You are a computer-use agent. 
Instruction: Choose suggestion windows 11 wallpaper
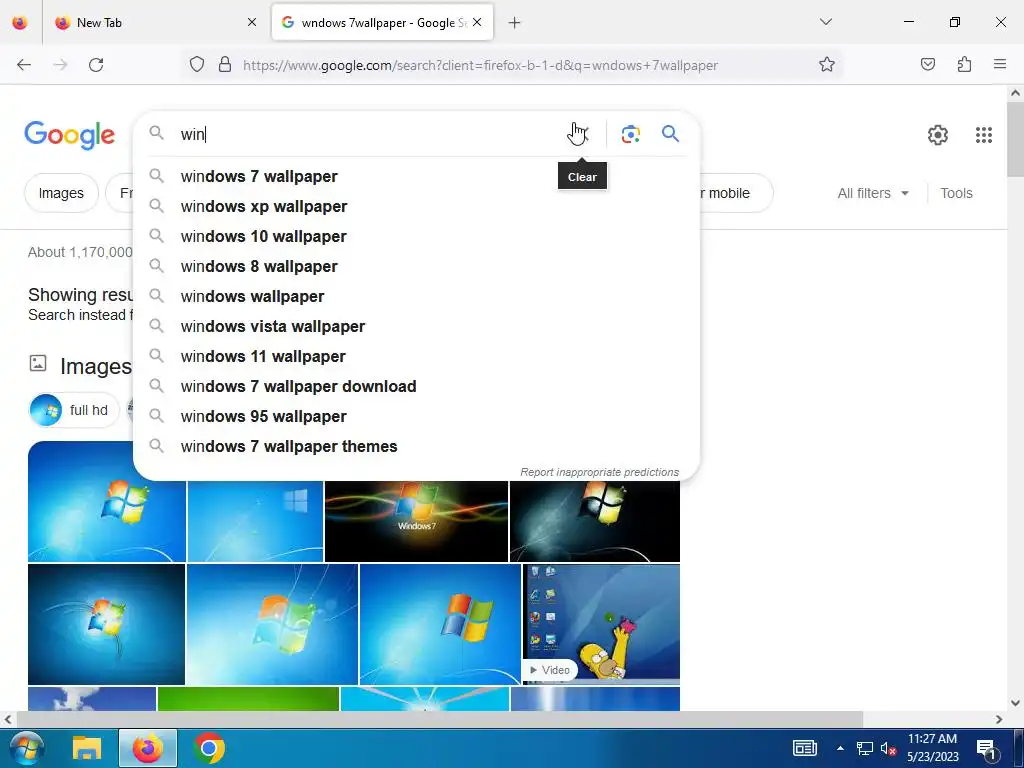tap(416, 357)
